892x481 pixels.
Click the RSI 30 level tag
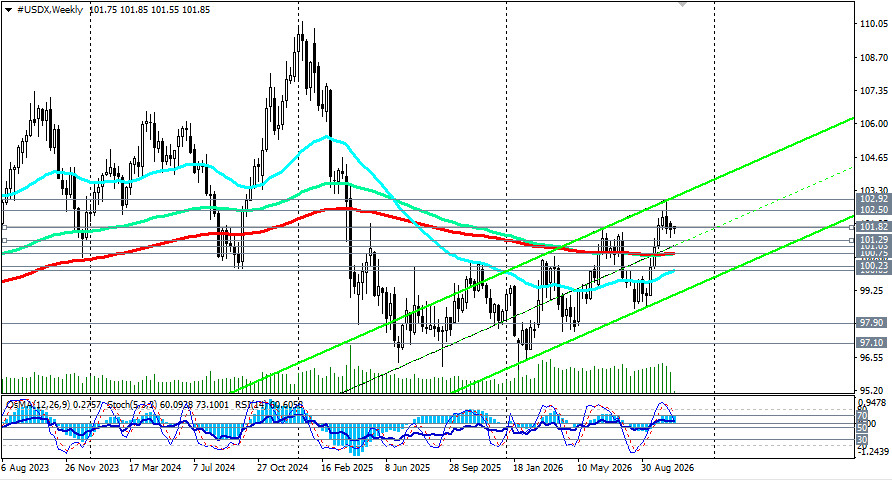click(862, 439)
